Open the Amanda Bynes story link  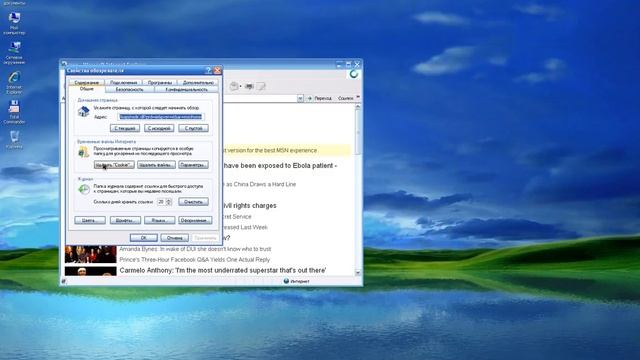(x=195, y=249)
